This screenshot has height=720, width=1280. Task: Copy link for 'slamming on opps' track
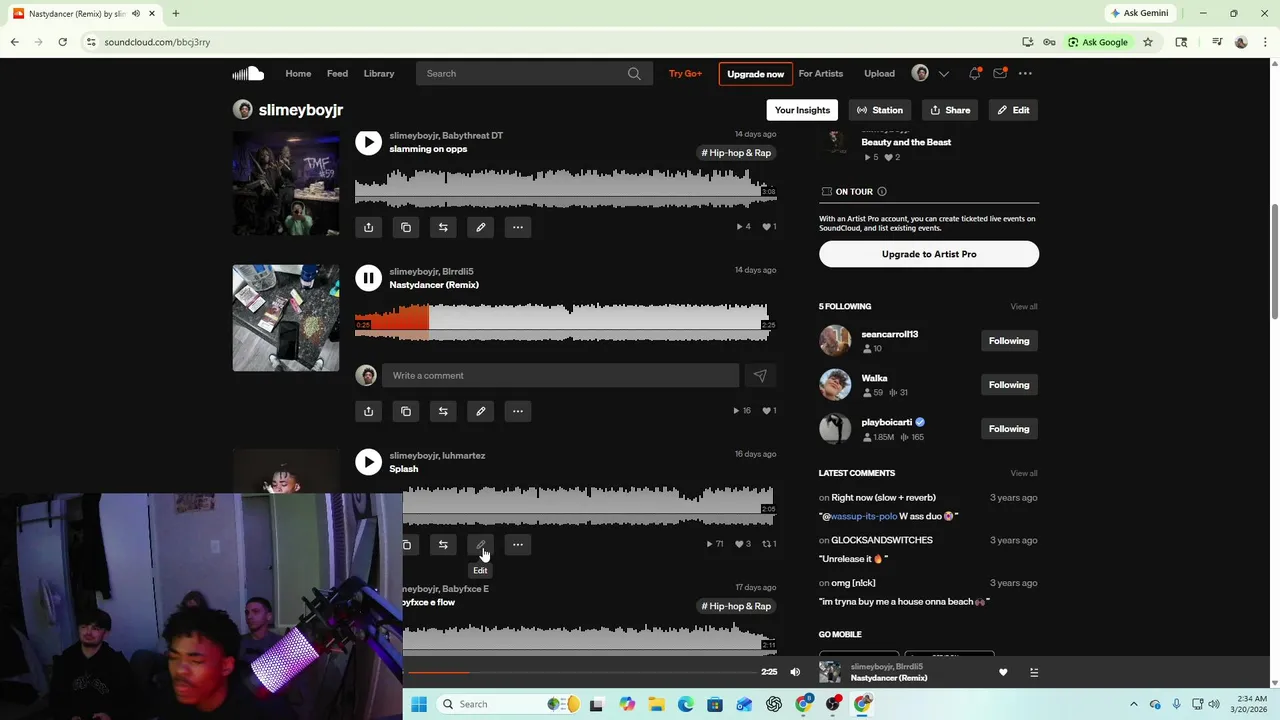(x=406, y=227)
